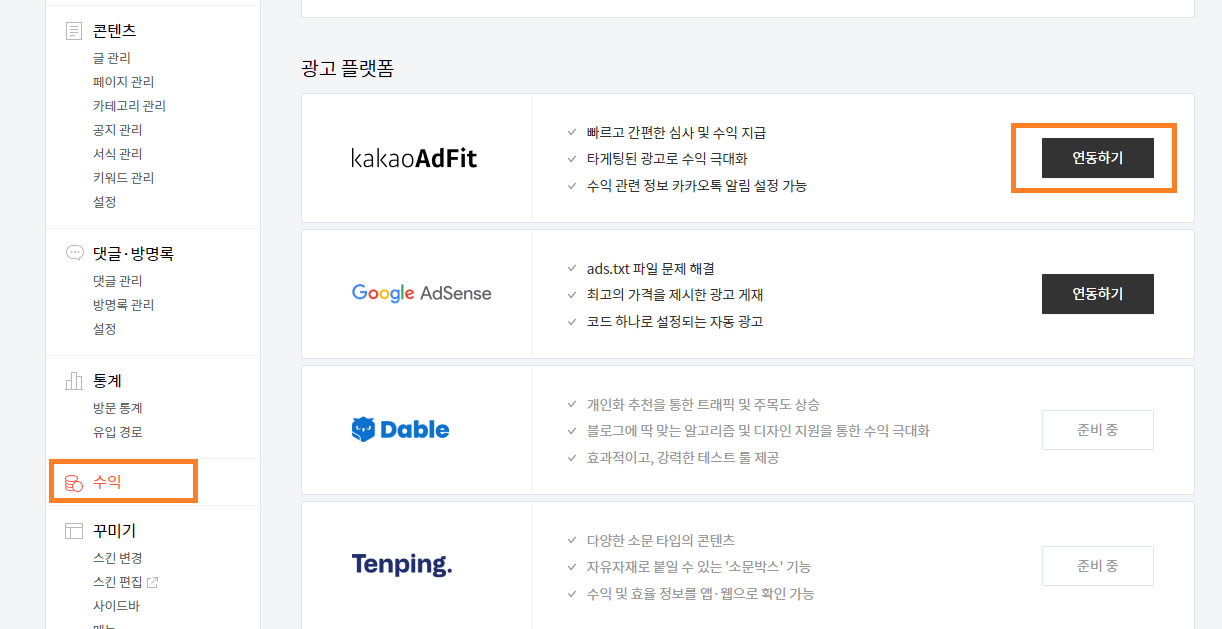Click text 자유자재로 붙일 수 있는 '소문박스' 기능
1222x629 pixels.
coord(699,567)
